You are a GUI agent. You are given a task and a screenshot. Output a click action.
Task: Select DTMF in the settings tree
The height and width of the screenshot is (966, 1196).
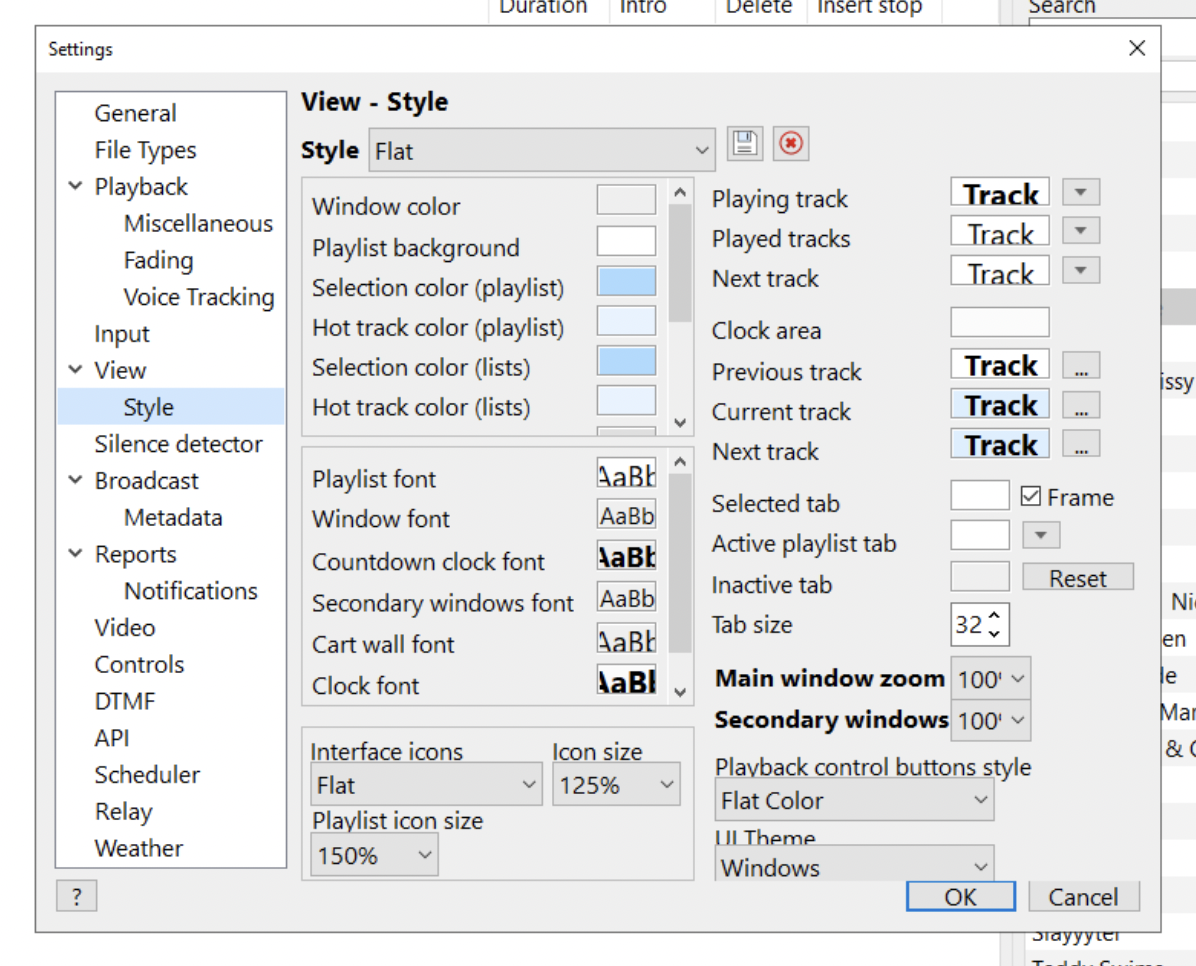tap(124, 700)
